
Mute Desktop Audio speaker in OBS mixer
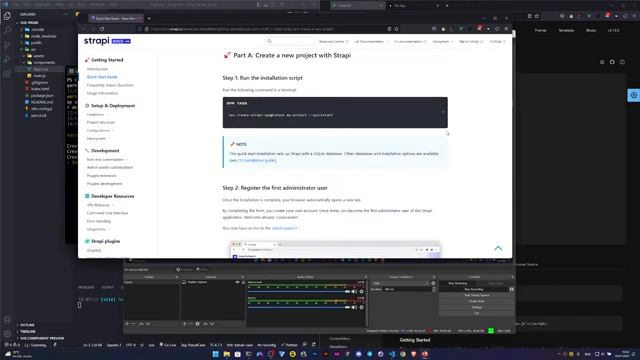click(354, 291)
